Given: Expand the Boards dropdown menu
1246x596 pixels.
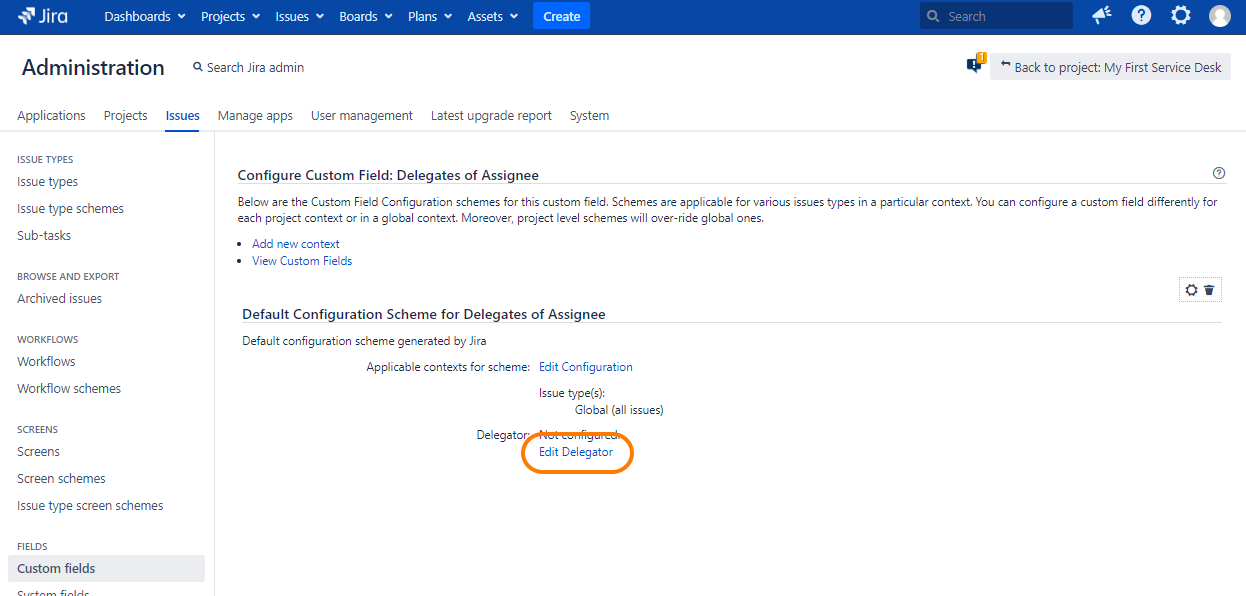Looking at the screenshot, I should point(365,16).
